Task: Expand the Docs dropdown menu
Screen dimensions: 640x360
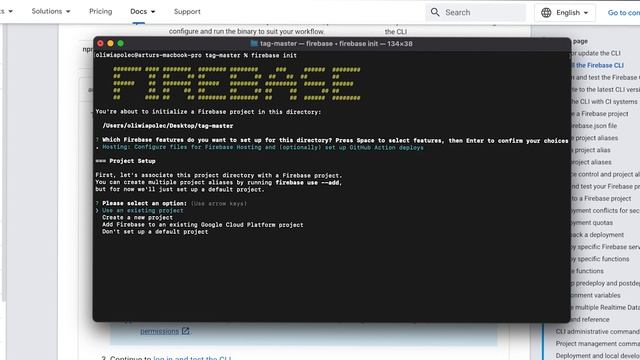Action: [142, 11]
